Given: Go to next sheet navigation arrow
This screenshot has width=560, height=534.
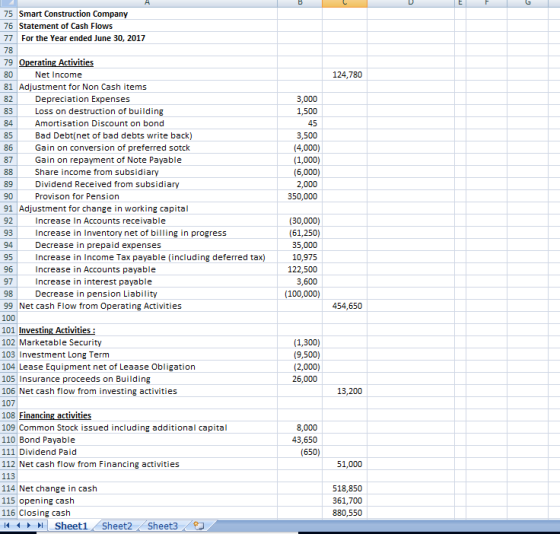Looking at the screenshot, I should coord(30,525).
